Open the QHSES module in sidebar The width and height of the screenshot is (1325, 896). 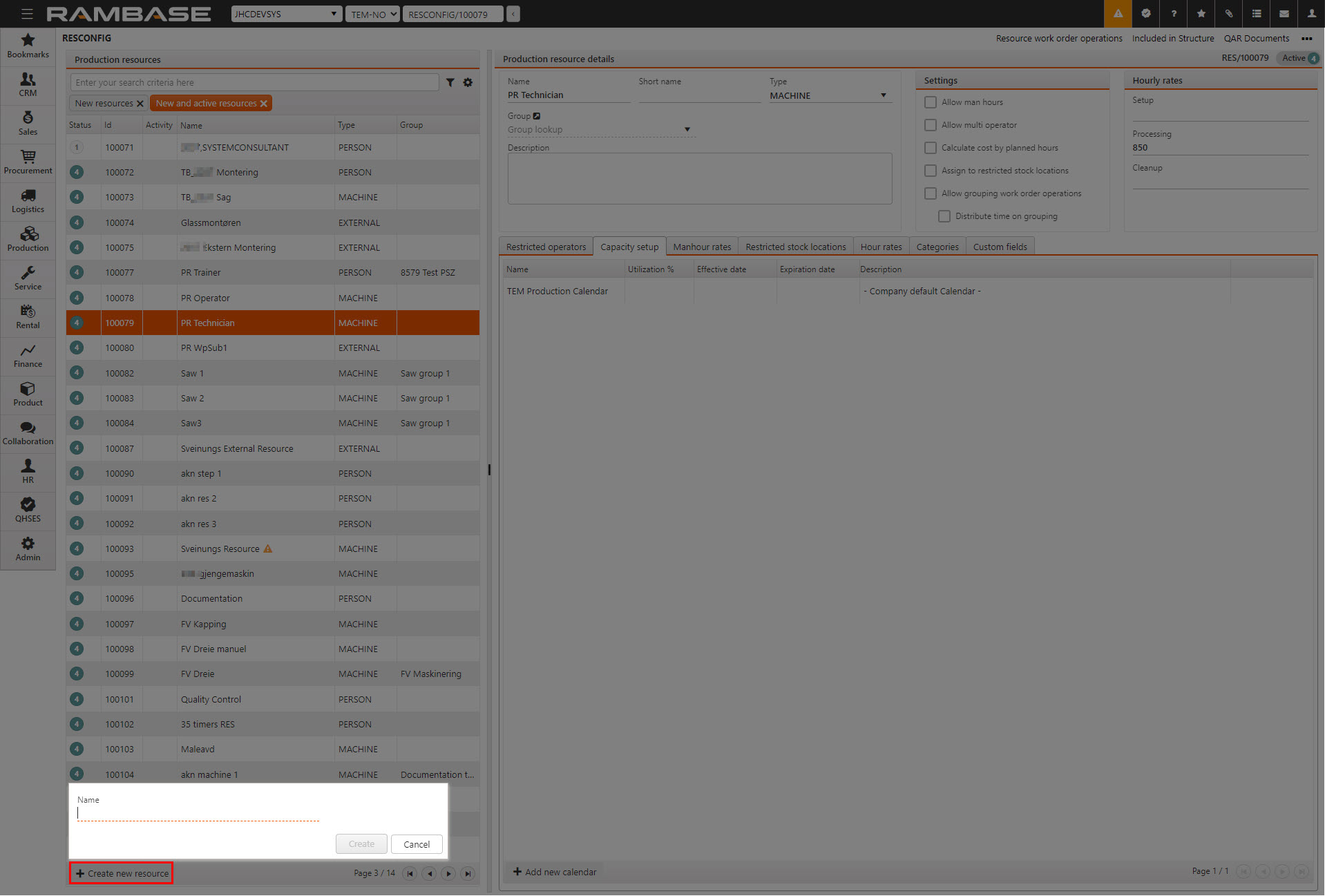click(x=28, y=510)
